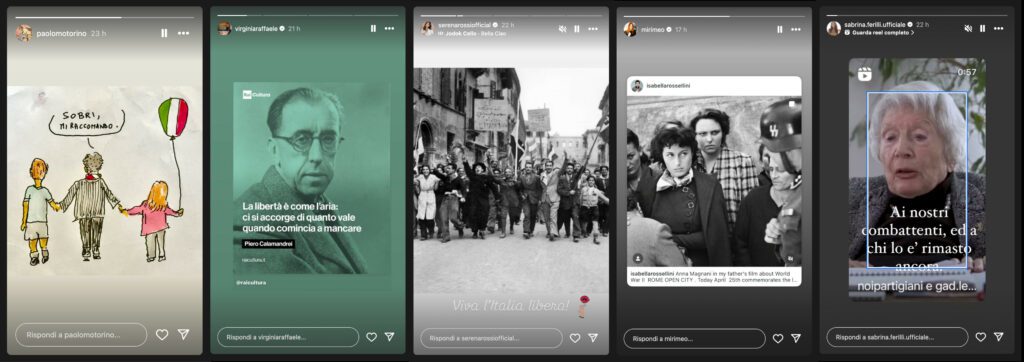
Task: Open serenarossiofficial profile avatar
Action: click(427, 28)
